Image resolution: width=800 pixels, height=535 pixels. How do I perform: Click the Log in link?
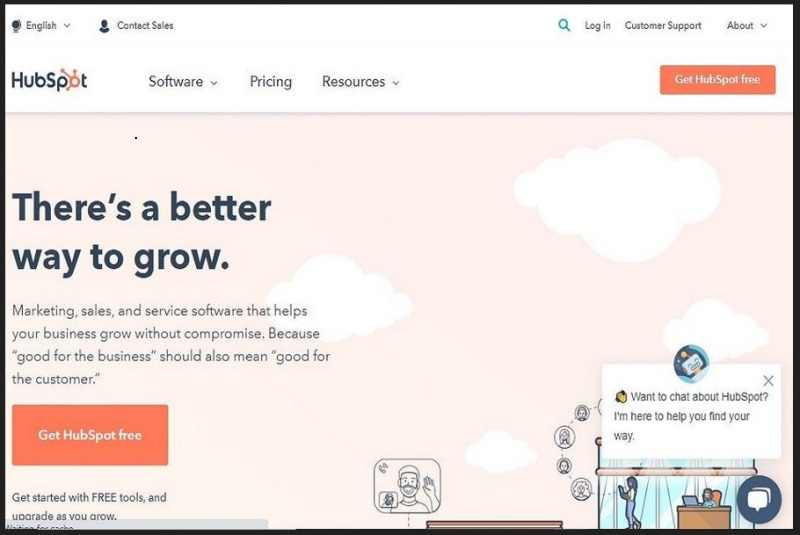pyautogui.click(x=597, y=26)
